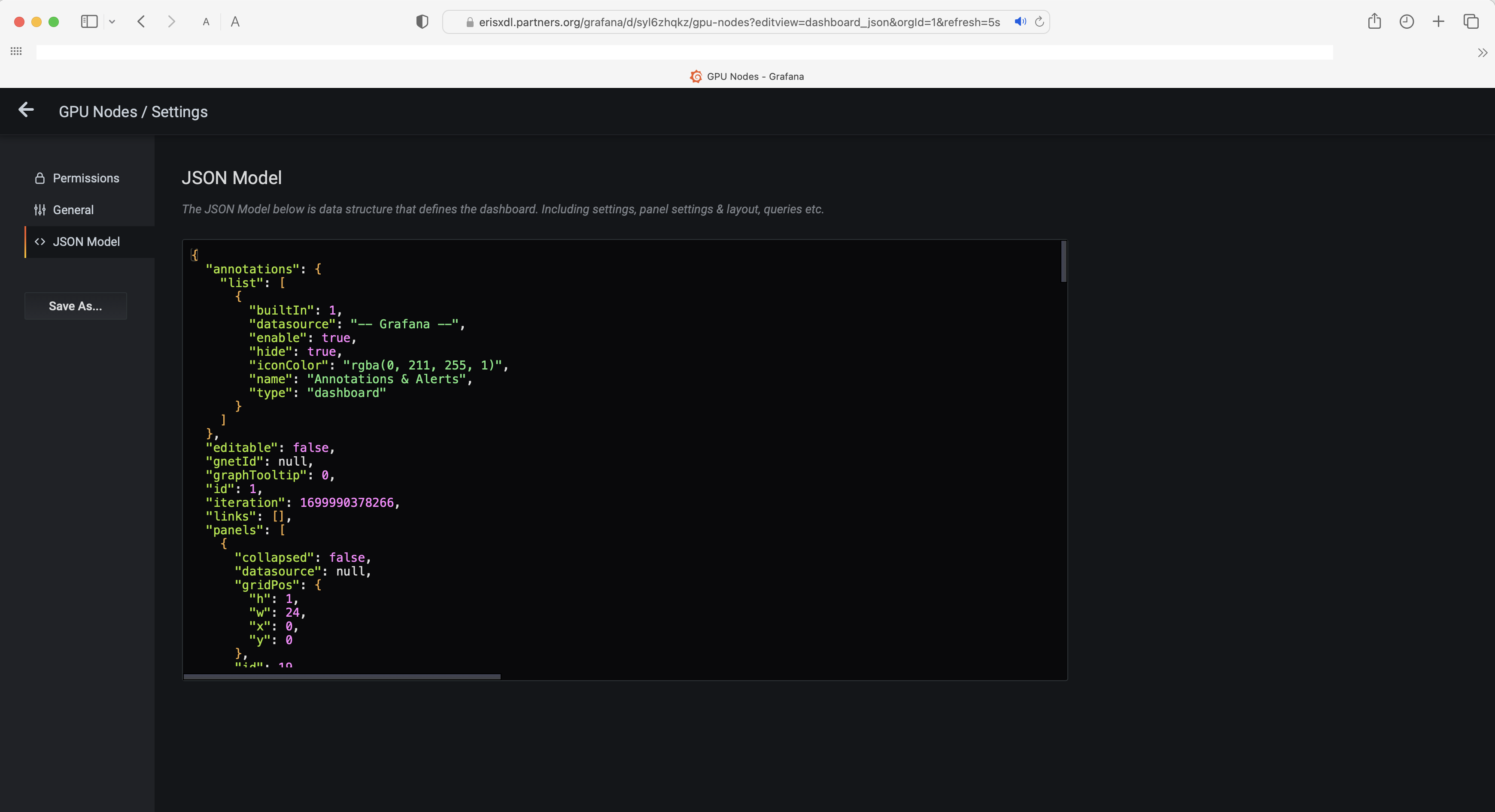Click the GPU Nodes / Settings title

coord(133,112)
